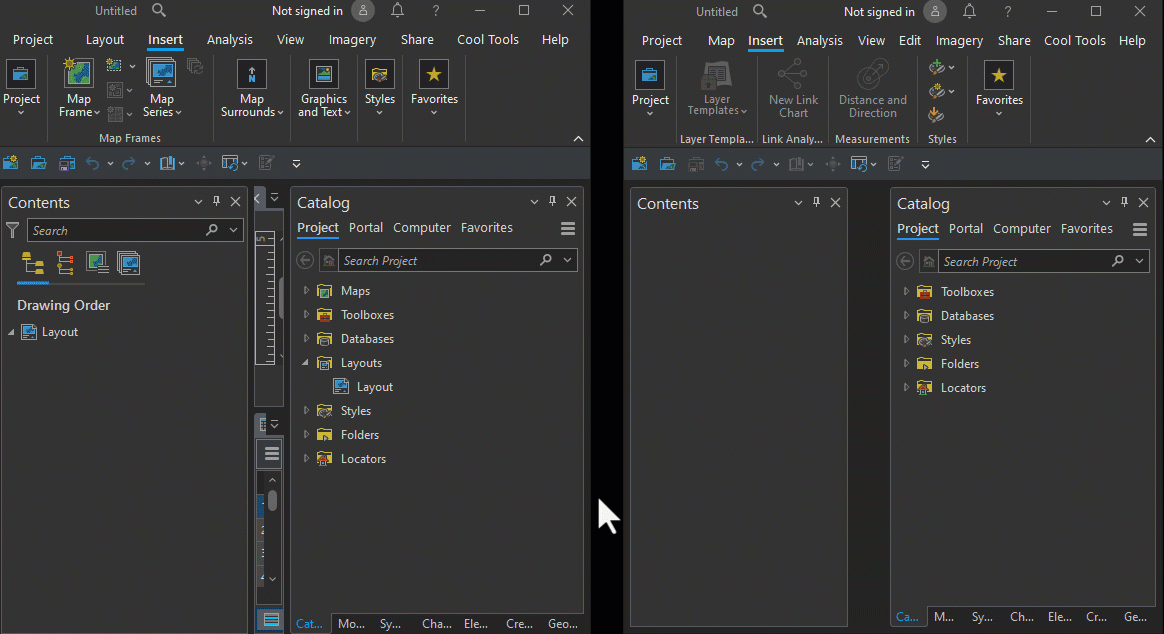Pin the Catalog pane using the pin icon
The height and width of the screenshot is (634, 1164).
pyautogui.click(x=552, y=201)
